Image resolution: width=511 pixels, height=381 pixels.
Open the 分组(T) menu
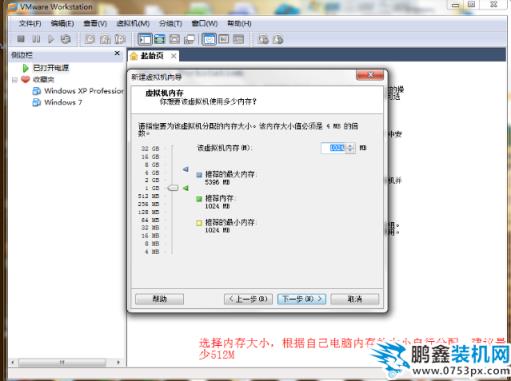tap(170, 23)
